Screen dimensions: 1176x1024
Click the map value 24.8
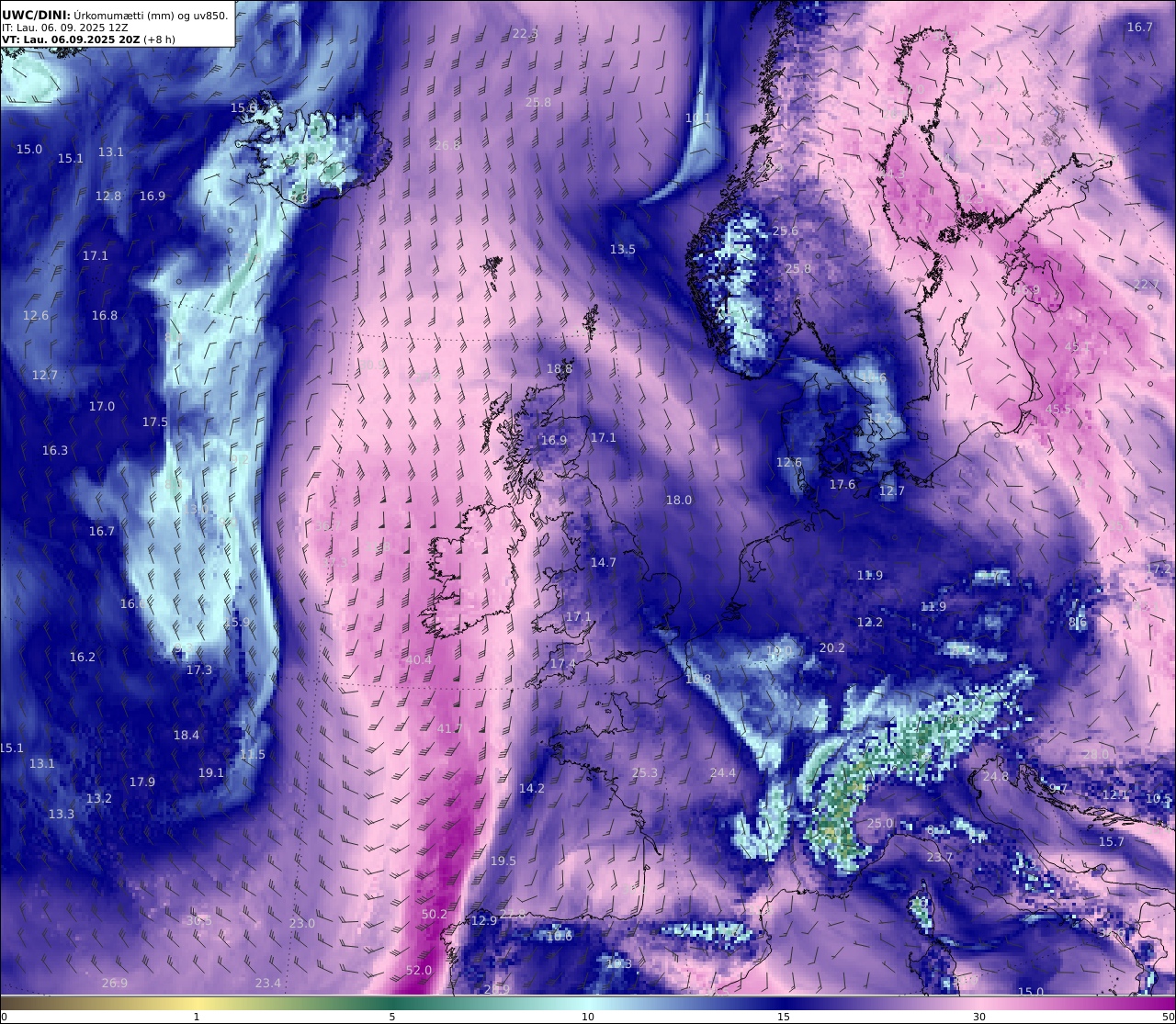point(996,777)
